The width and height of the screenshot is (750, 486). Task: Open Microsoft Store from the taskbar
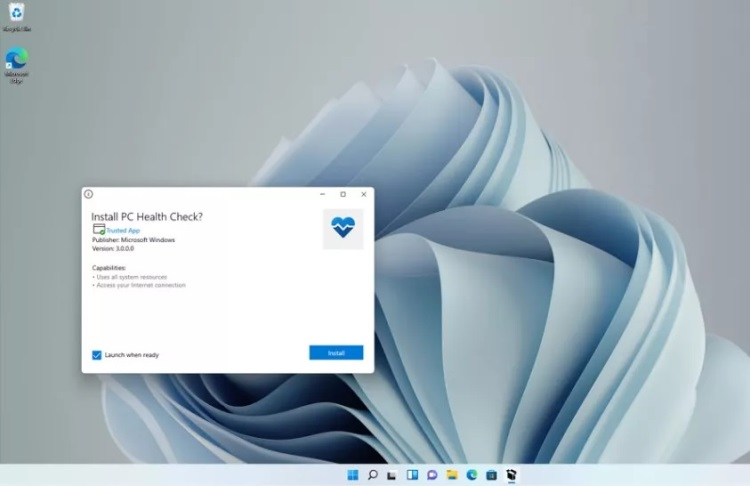point(491,475)
